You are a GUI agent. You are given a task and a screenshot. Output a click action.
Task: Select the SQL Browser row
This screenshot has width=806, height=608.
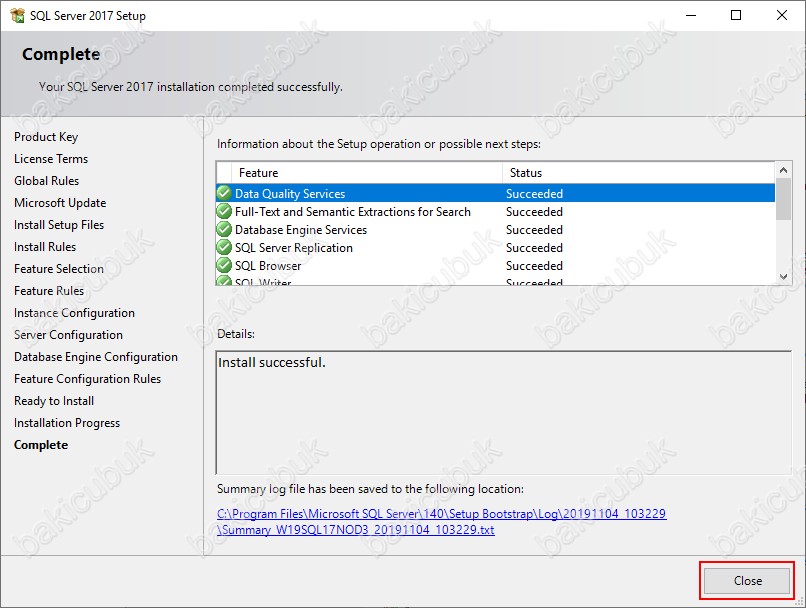[496, 265]
